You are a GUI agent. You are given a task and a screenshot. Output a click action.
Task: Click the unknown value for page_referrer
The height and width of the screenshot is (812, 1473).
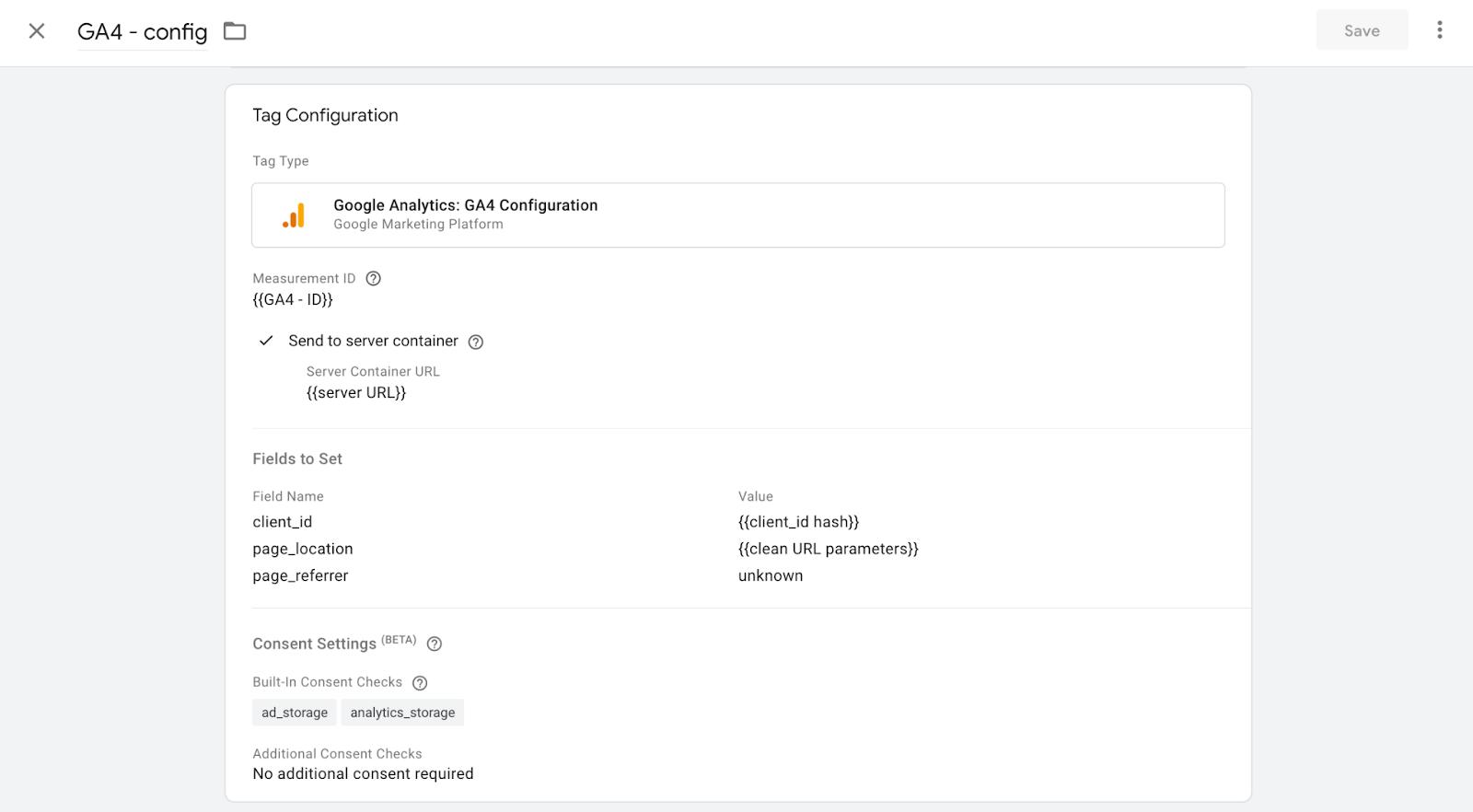771,575
